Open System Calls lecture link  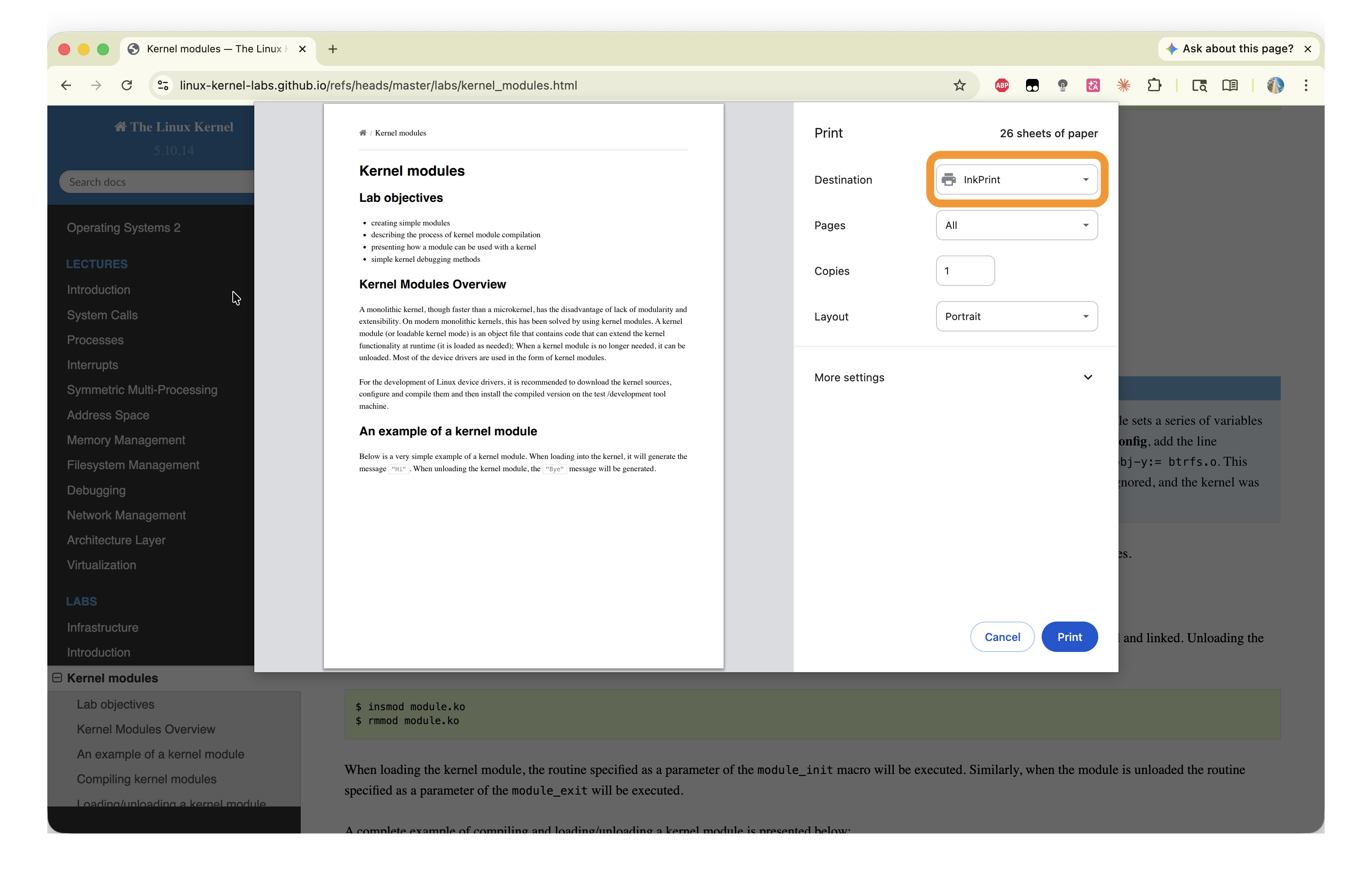102,315
